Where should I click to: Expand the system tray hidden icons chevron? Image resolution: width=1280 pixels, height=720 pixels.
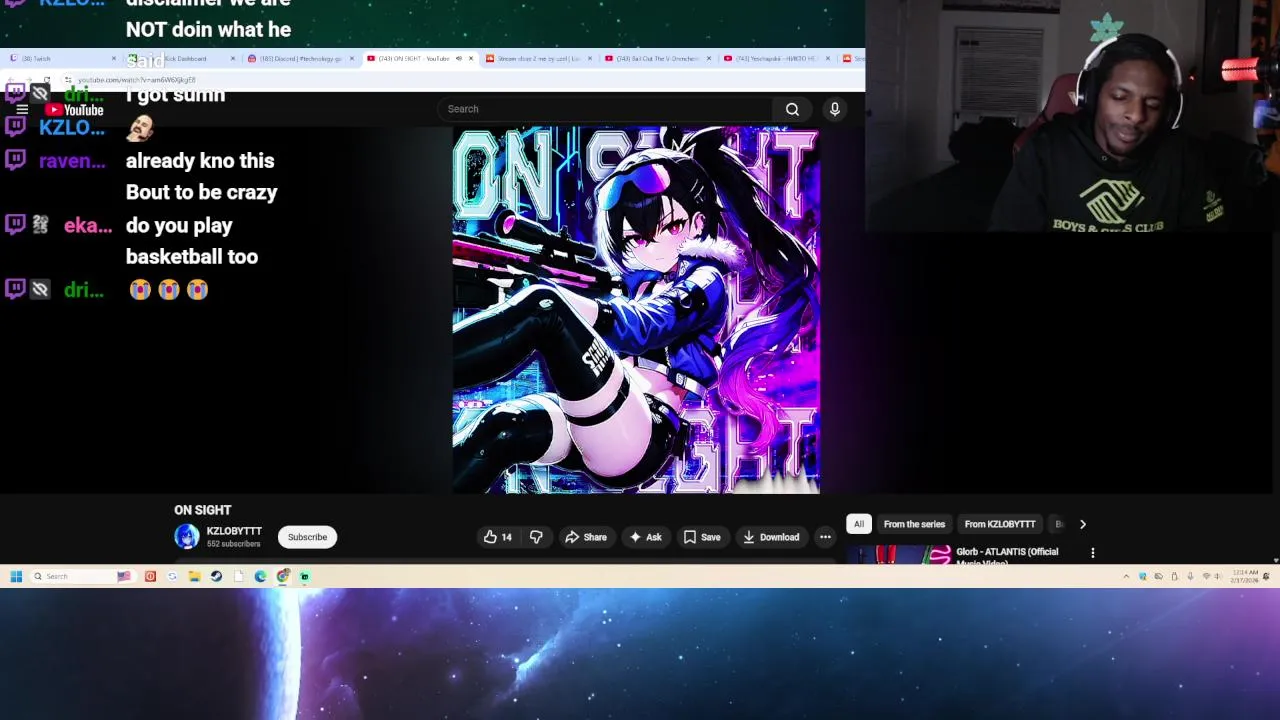[x=1126, y=577]
